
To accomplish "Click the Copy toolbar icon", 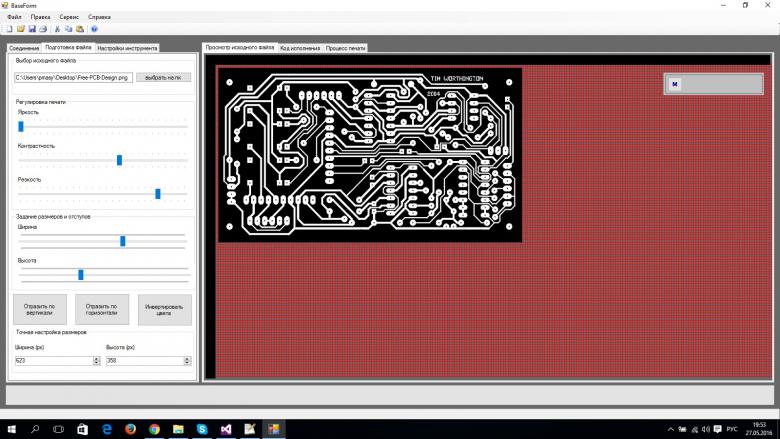I will pos(68,29).
